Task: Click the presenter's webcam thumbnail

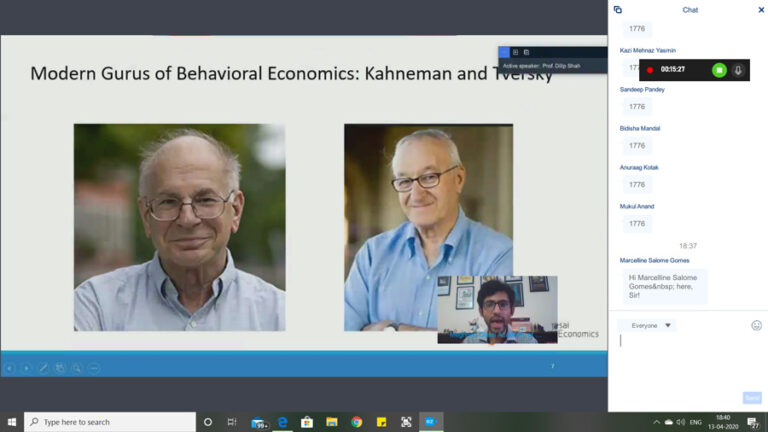Action: pos(497,308)
